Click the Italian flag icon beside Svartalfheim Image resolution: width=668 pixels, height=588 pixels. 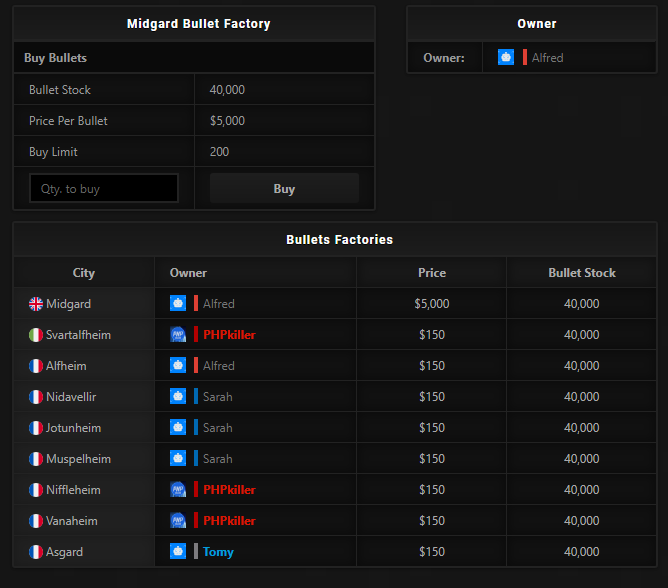coord(36,335)
